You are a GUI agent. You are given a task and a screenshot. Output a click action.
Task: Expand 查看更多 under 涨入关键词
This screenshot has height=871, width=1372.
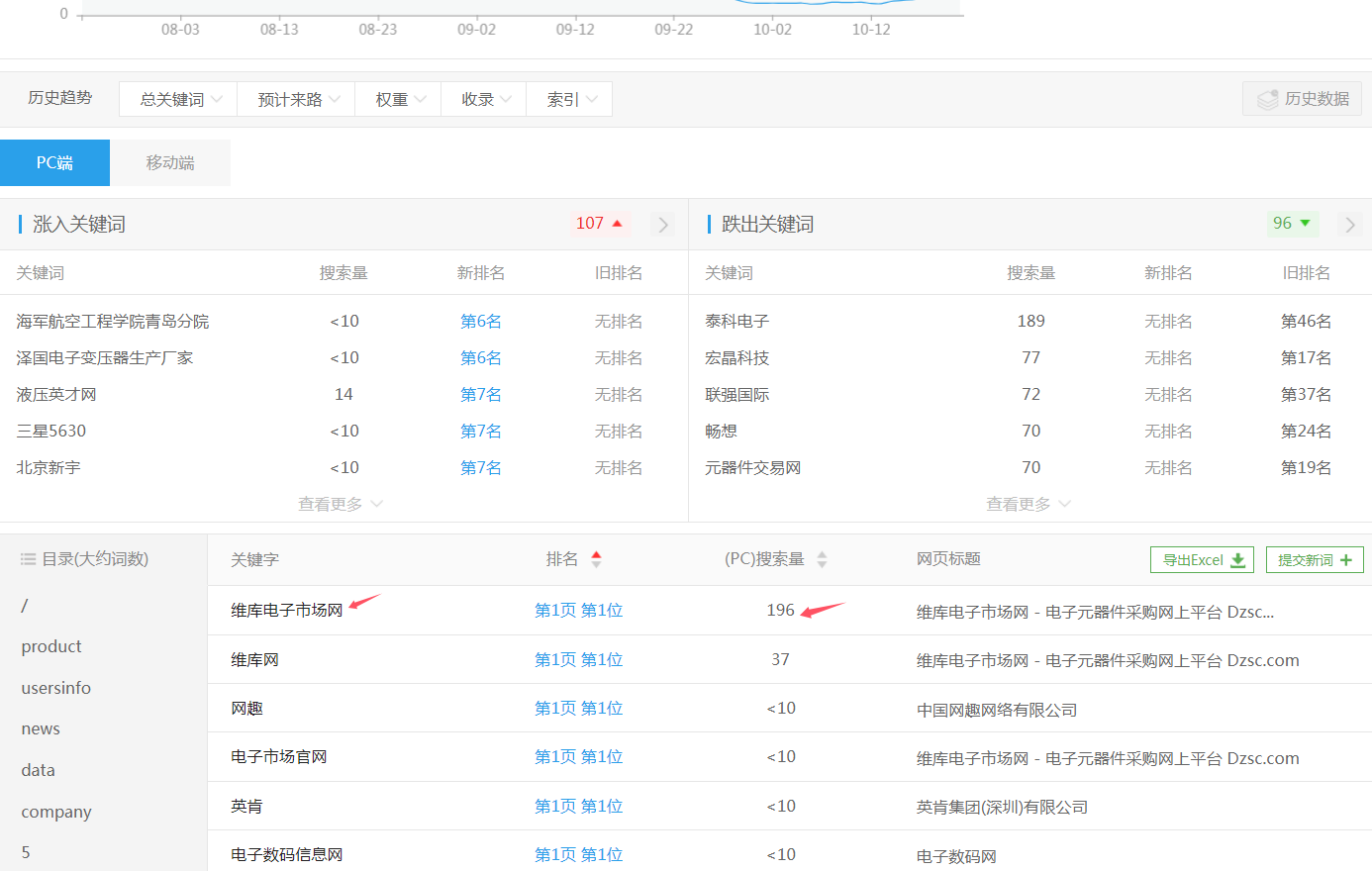pos(340,504)
